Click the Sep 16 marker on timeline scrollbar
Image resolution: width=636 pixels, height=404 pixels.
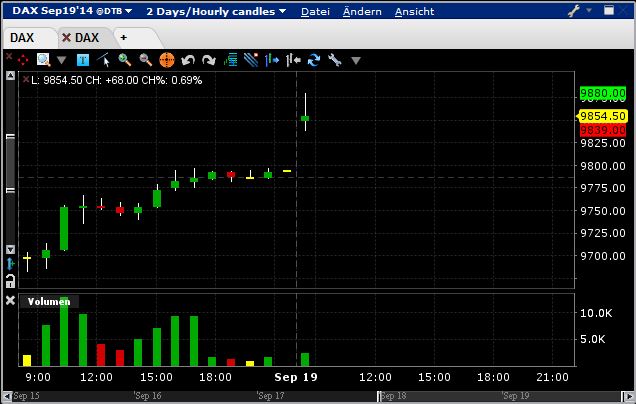coord(148,395)
